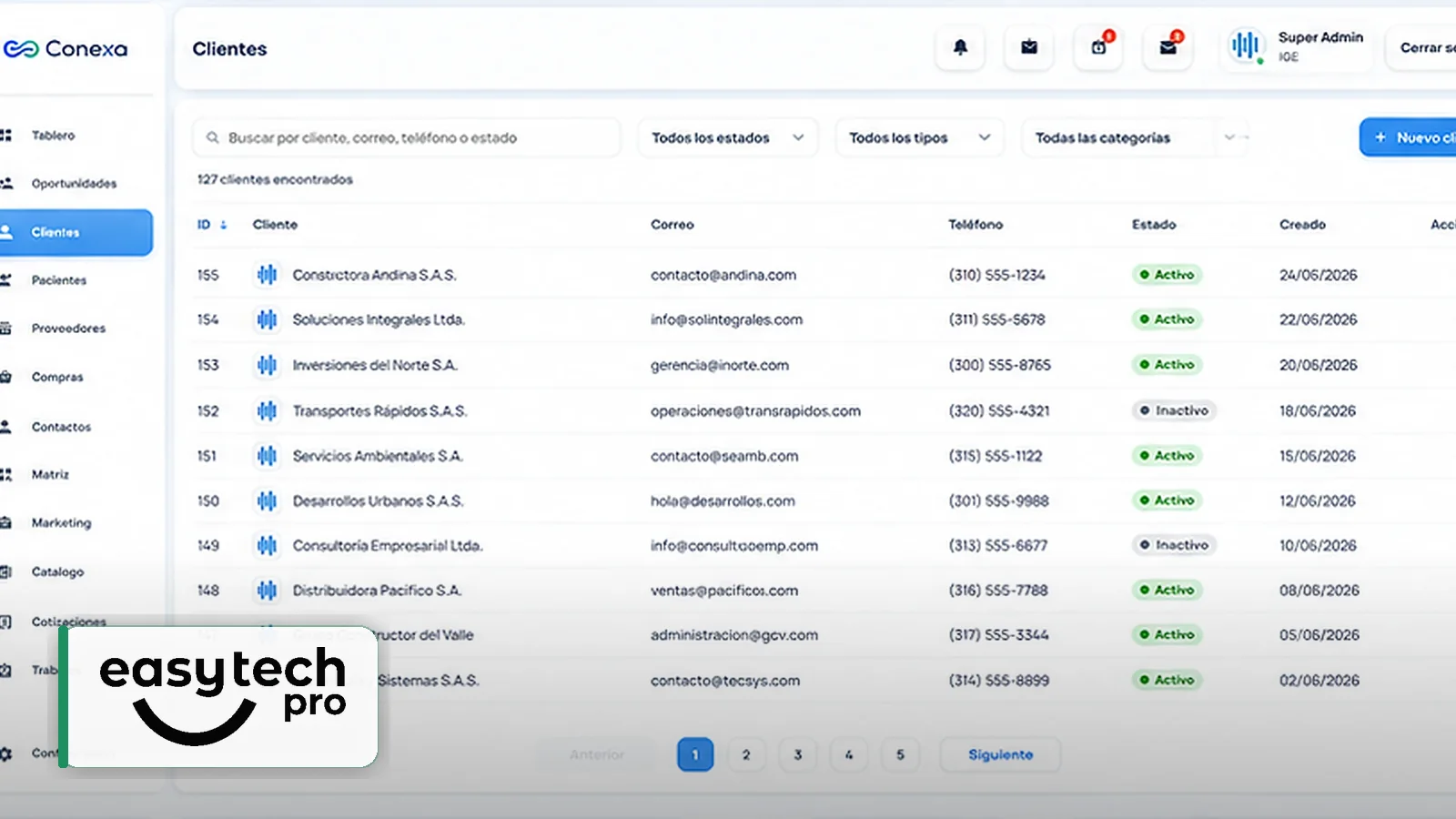Click created date 08/06/2026
1456x819 pixels.
point(1319,591)
